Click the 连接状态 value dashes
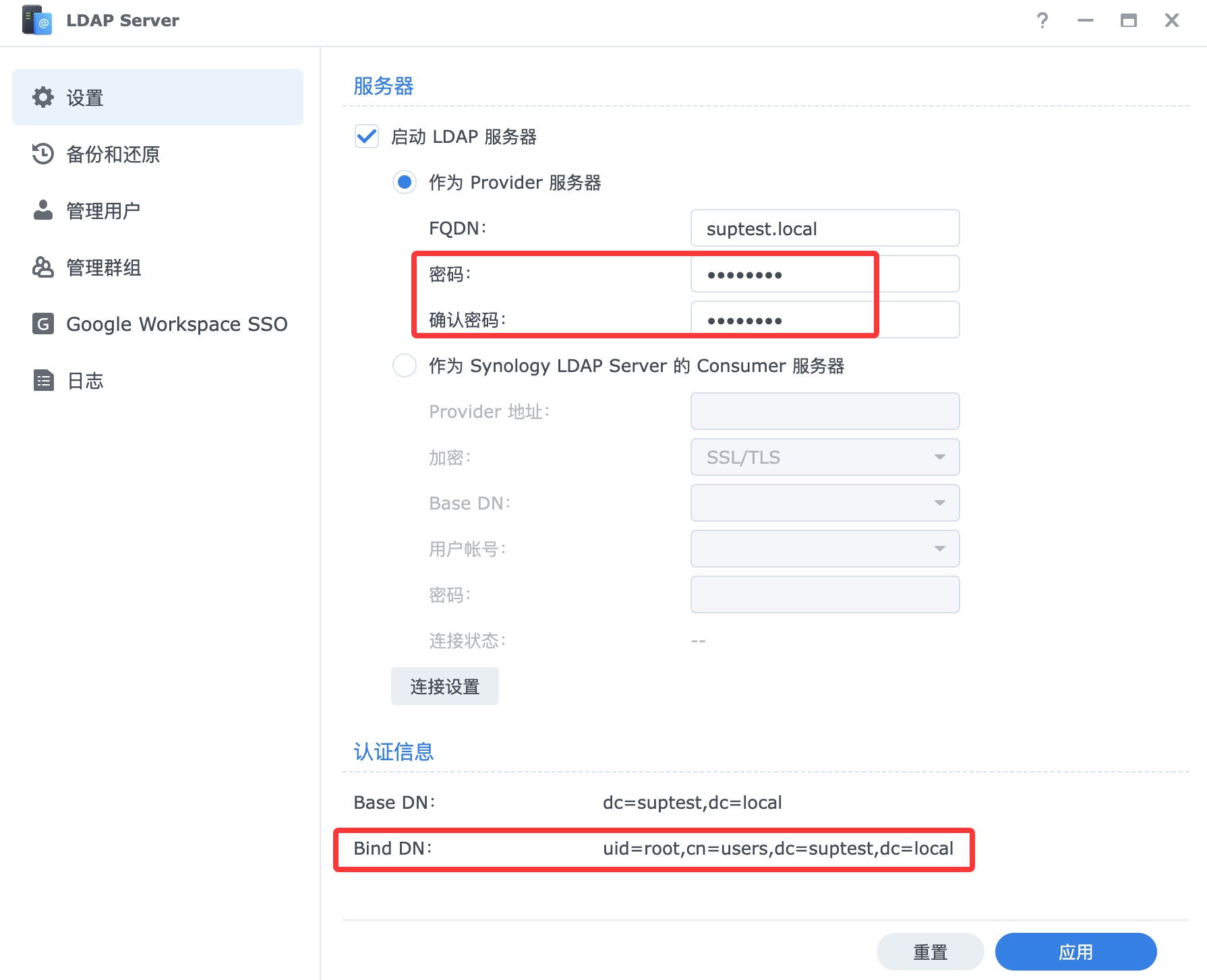Image resolution: width=1207 pixels, height=980 pixels. pyautogui.click(x=699, y=641)
